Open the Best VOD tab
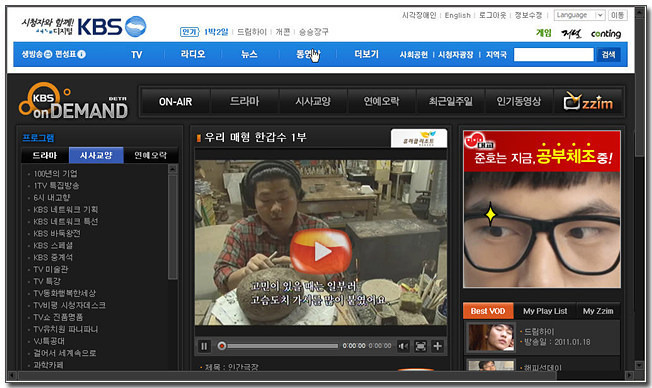652x388 pixels. pyautogui.click(x=488, y=311)
